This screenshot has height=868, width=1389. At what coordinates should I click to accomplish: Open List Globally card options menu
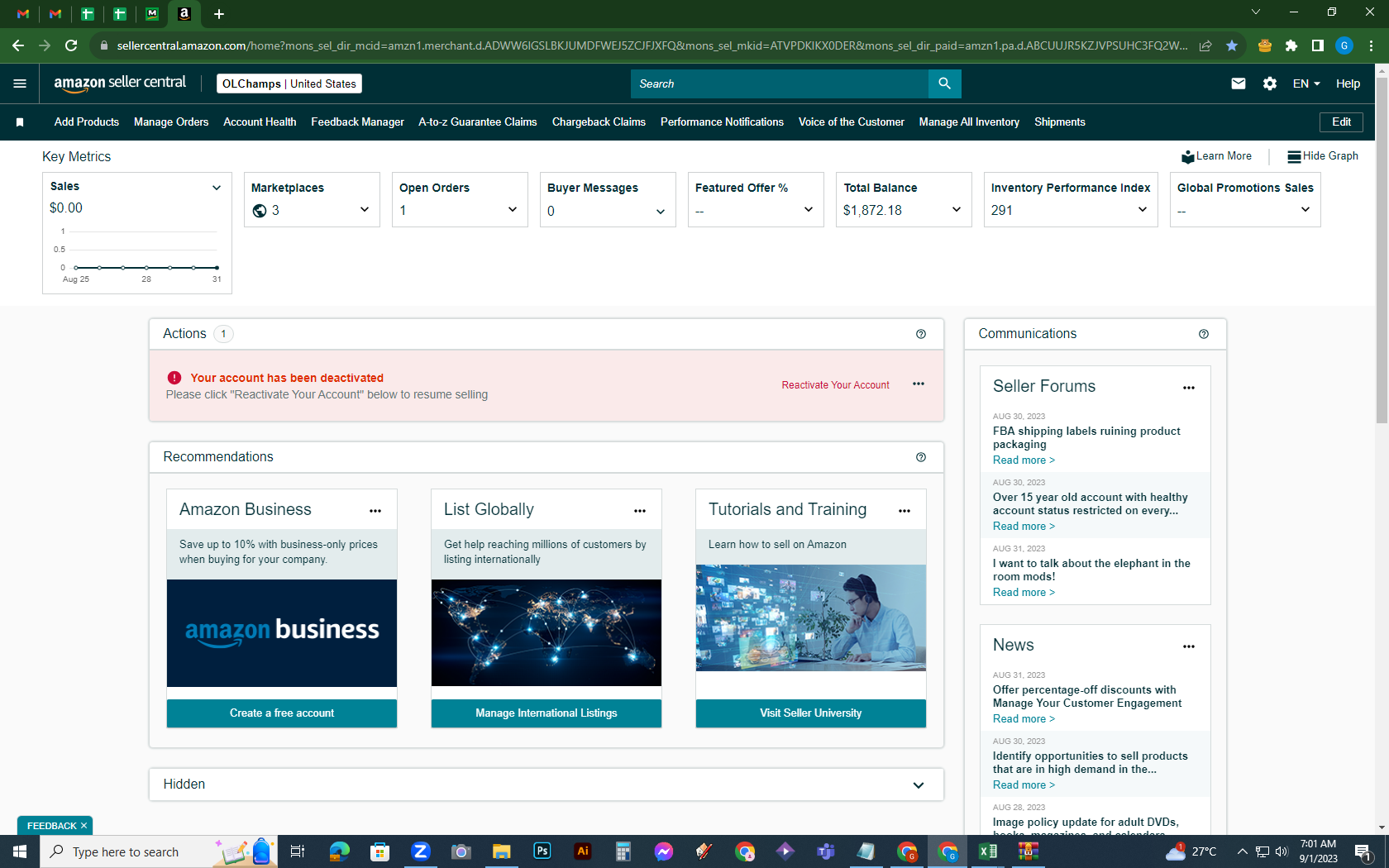pyautogui.click(x=640, y=511)
